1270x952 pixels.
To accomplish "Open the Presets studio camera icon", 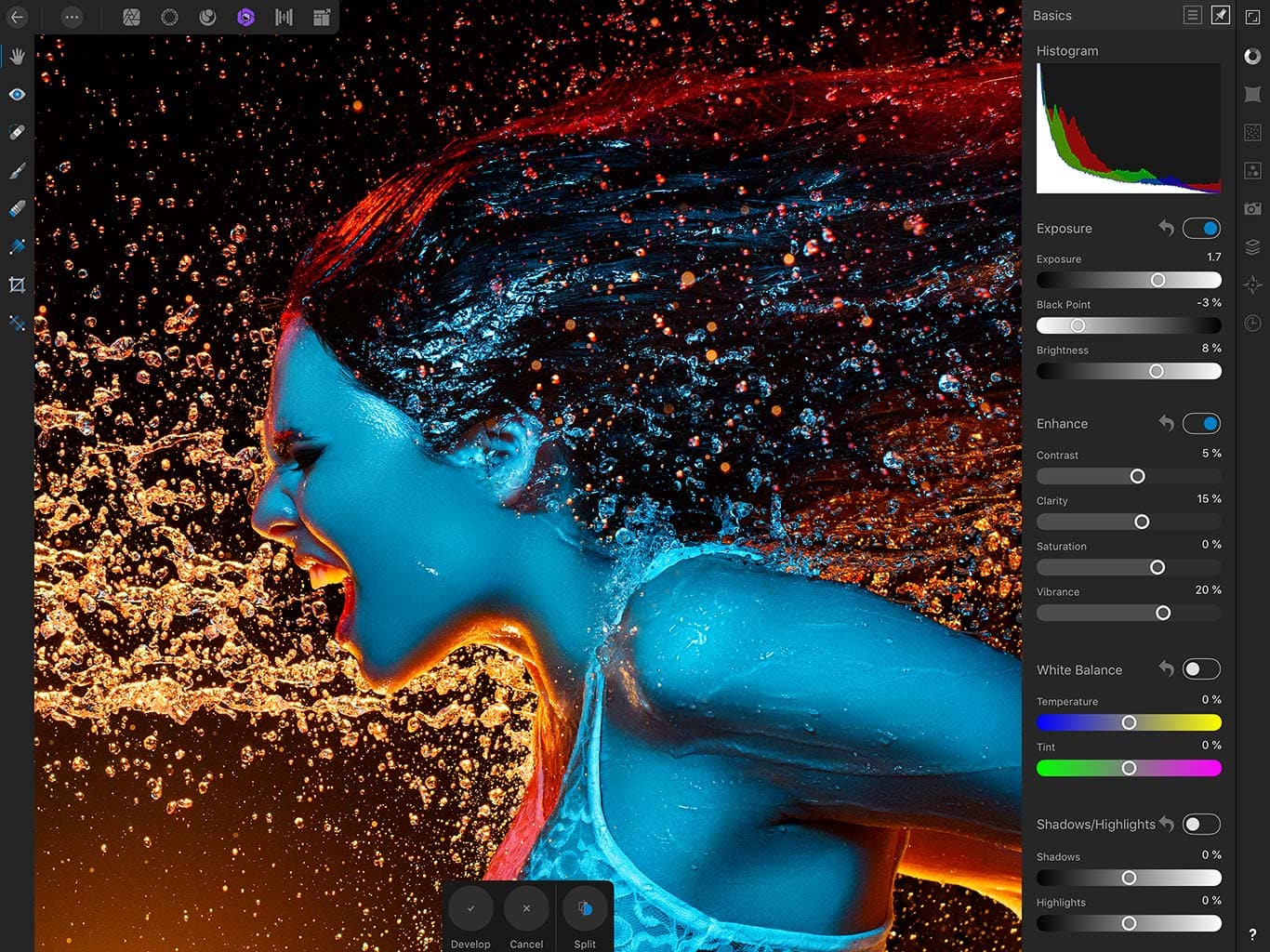I will pos(1252,208).
